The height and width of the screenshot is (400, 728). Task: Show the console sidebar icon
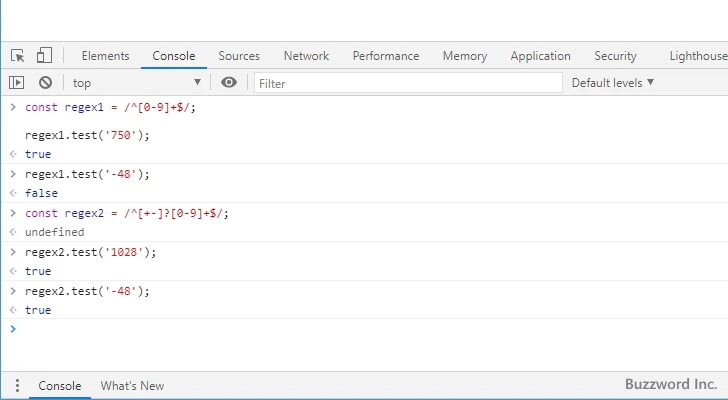17,83
